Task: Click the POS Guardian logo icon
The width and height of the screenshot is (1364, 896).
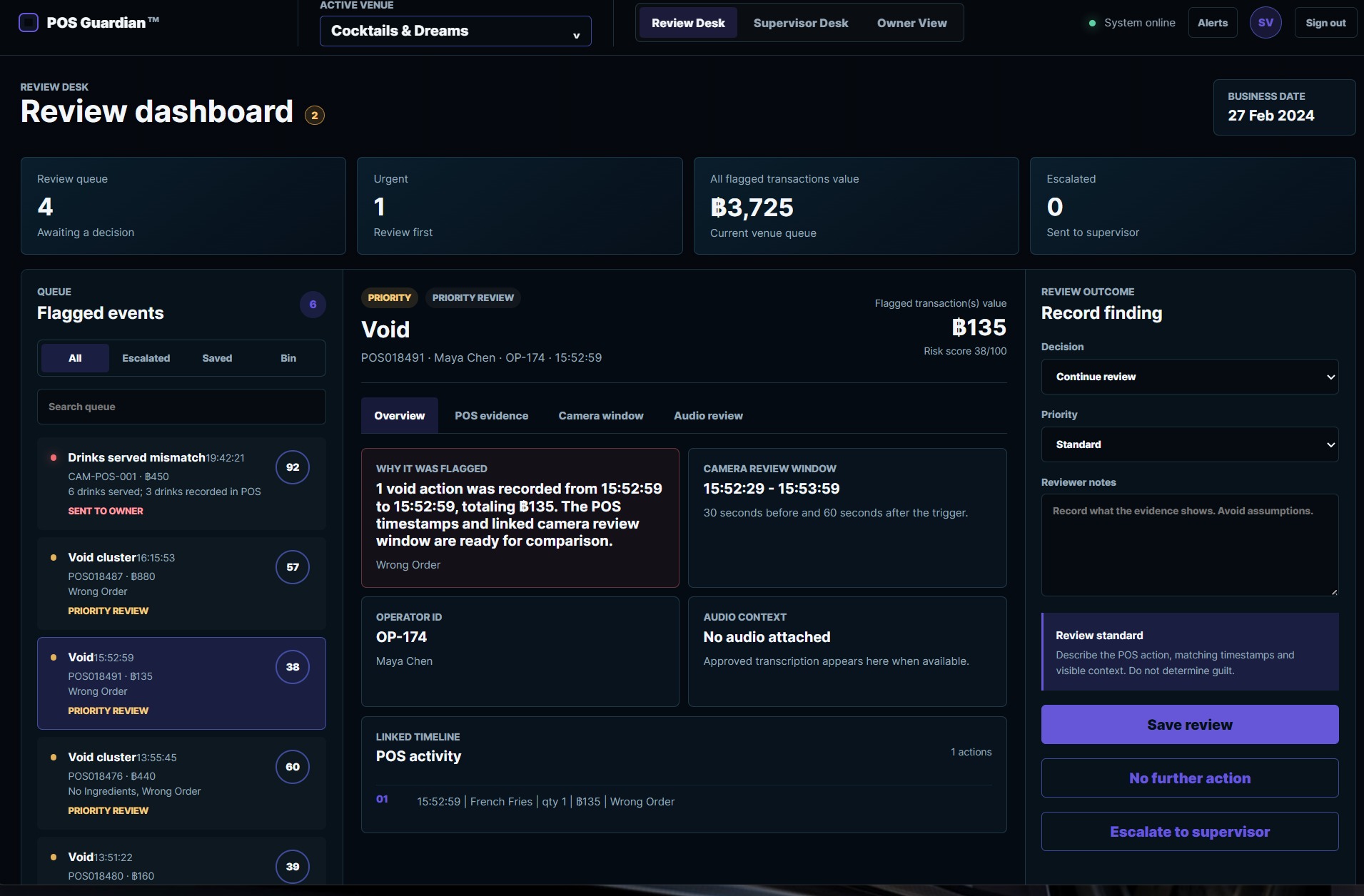Action: tap(29, 23)
